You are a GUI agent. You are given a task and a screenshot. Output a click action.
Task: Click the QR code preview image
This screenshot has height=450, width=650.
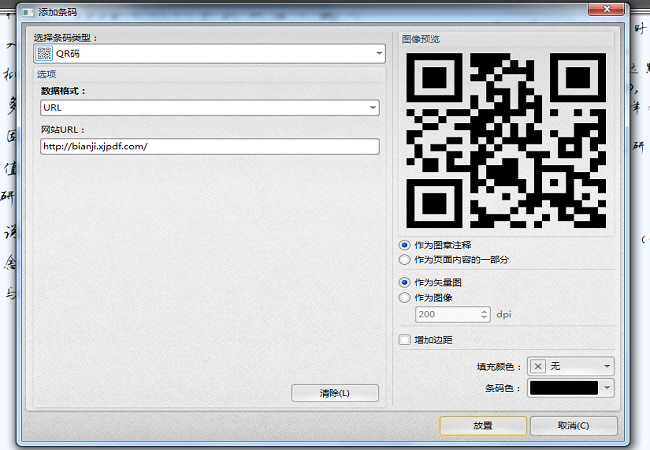tap(506, 140)
